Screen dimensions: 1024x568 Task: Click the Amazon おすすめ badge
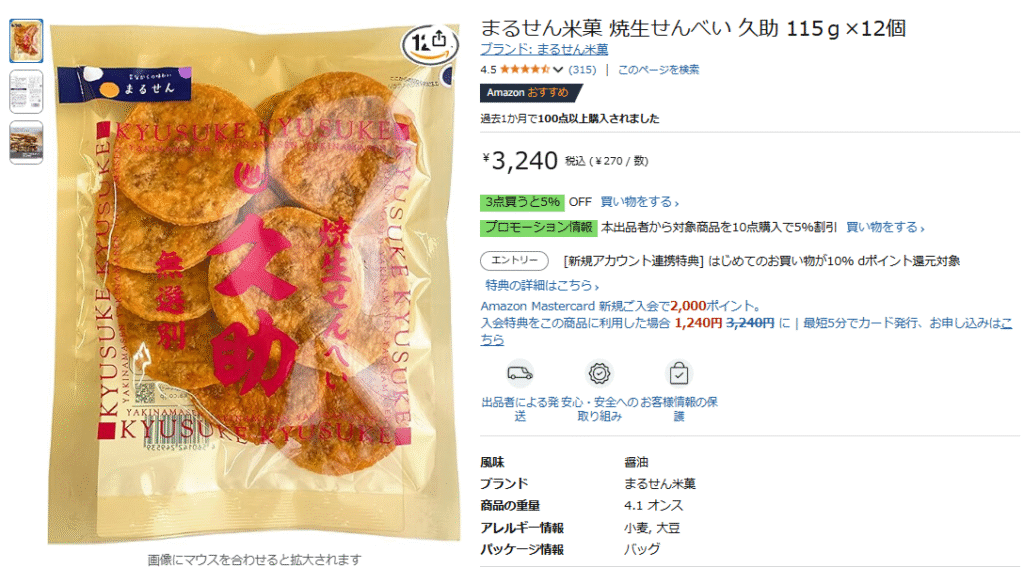[x=528, y=93]
